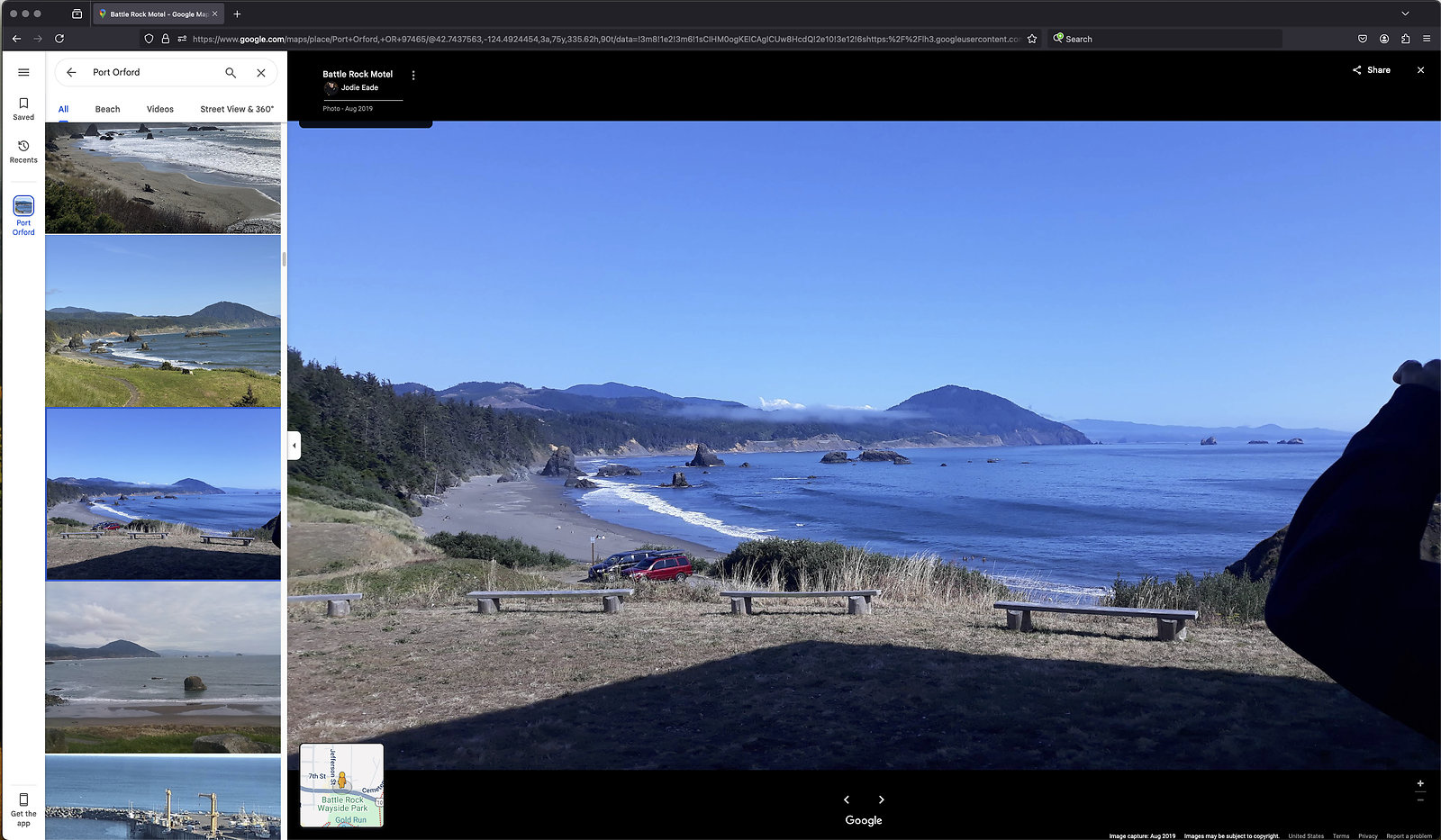Open the photo's three-dot options menu
1441x840 pixels.
coord(413,76)
